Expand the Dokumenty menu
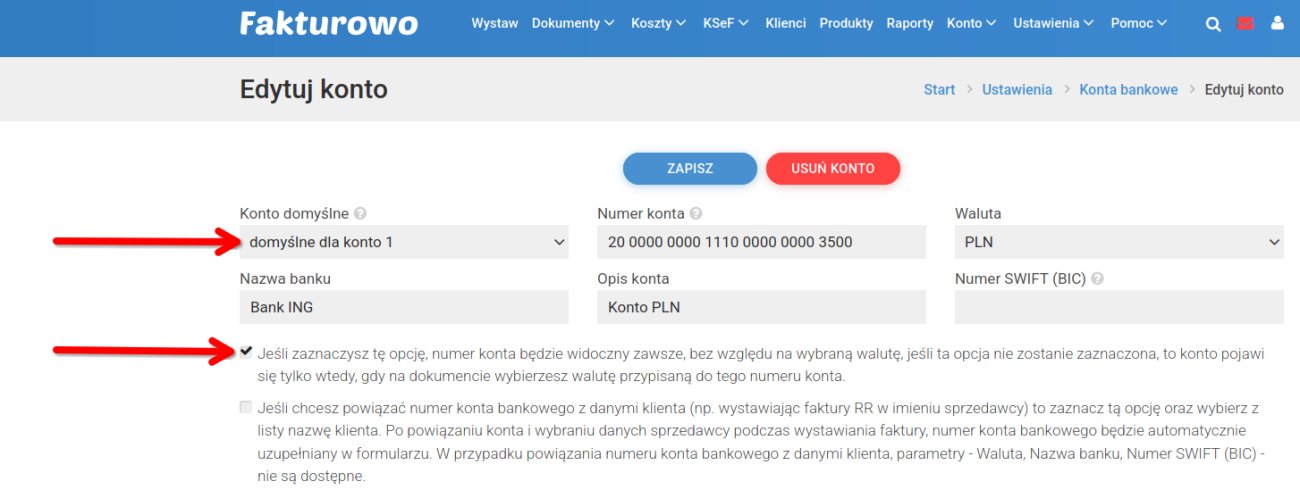The image size is (1300, 498). [573, 23]
